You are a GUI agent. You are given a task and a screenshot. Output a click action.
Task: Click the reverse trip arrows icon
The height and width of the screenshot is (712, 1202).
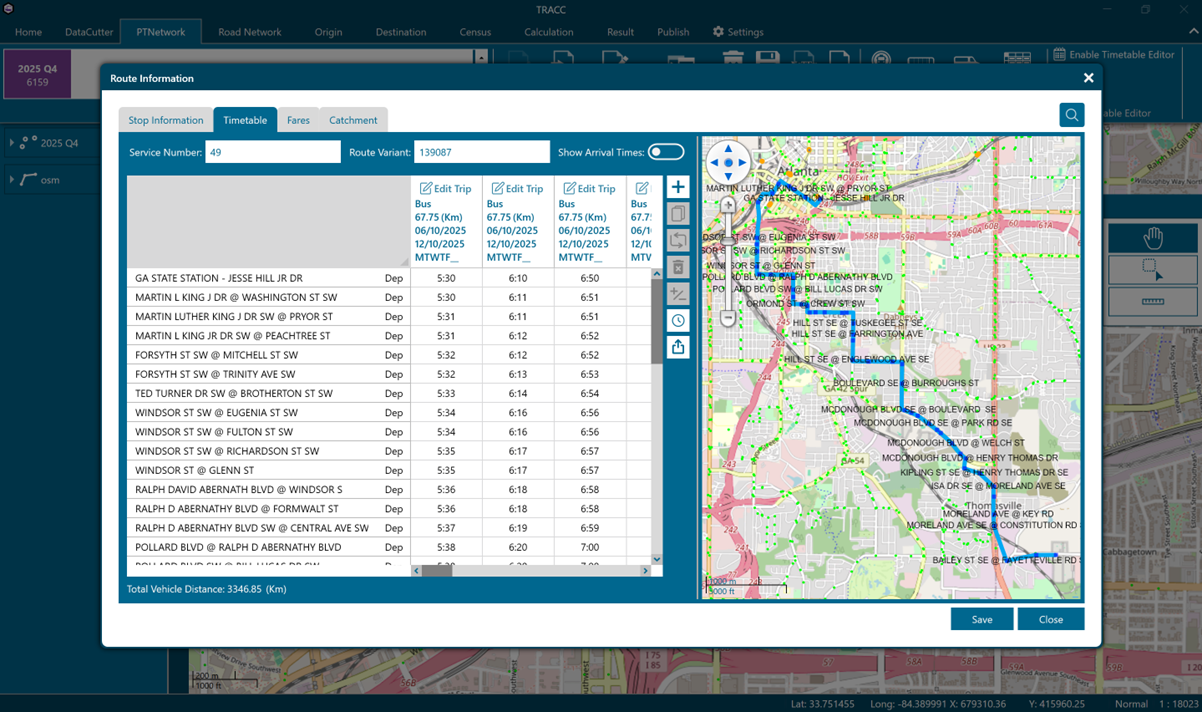coord(678,241)
